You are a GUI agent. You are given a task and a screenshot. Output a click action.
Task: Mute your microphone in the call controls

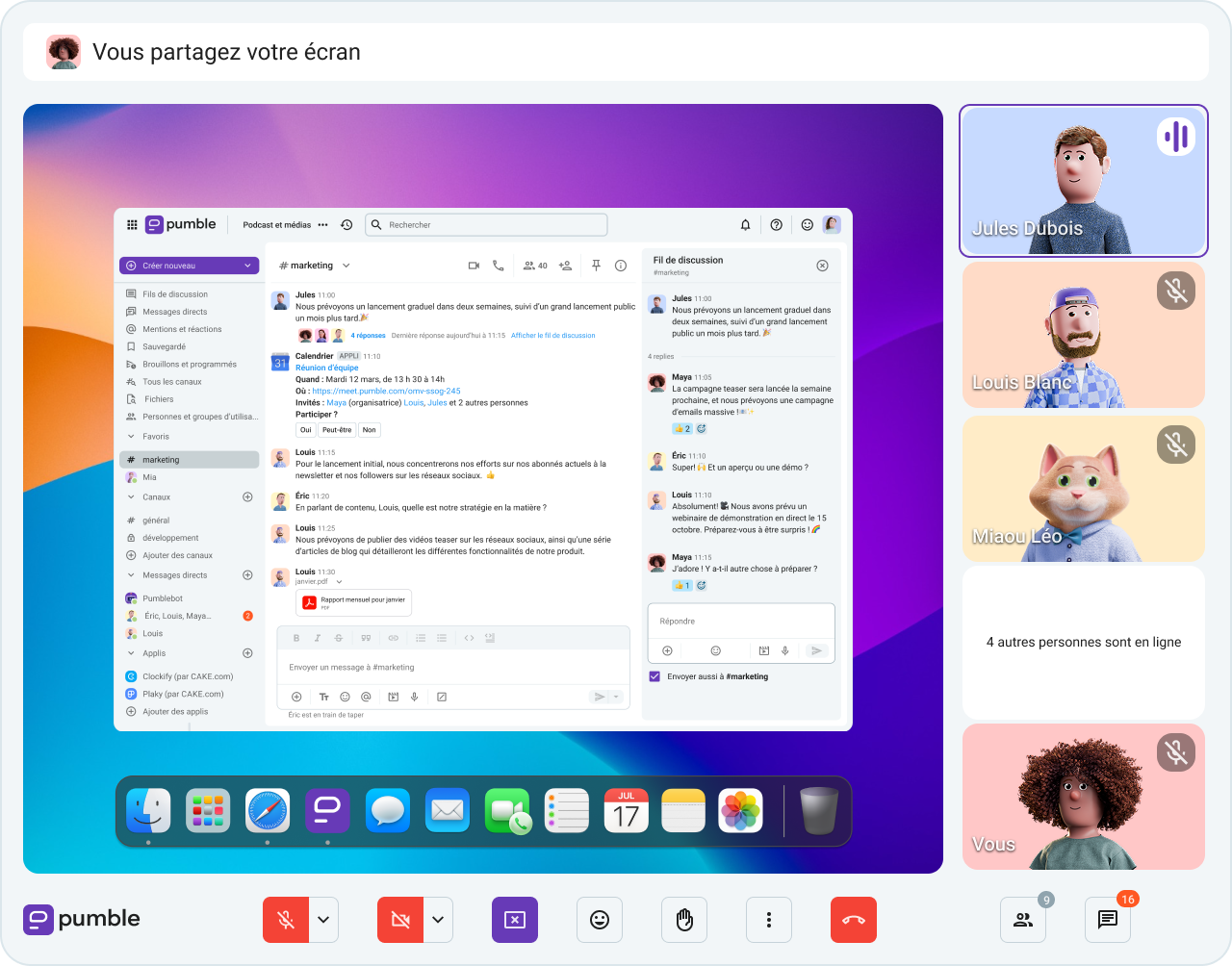coord(286,919)
